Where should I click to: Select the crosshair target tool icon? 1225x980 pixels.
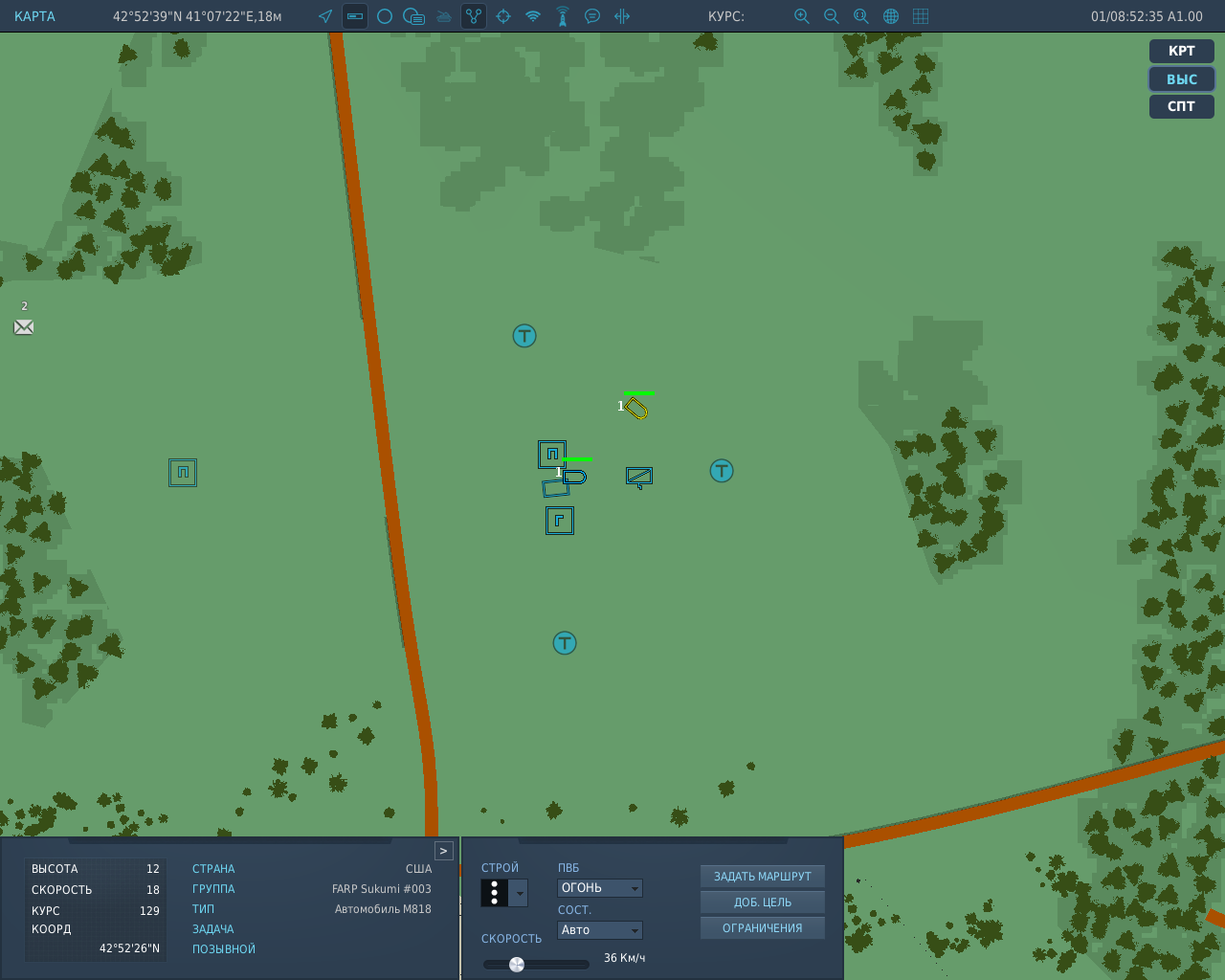[x=503, y=16]
